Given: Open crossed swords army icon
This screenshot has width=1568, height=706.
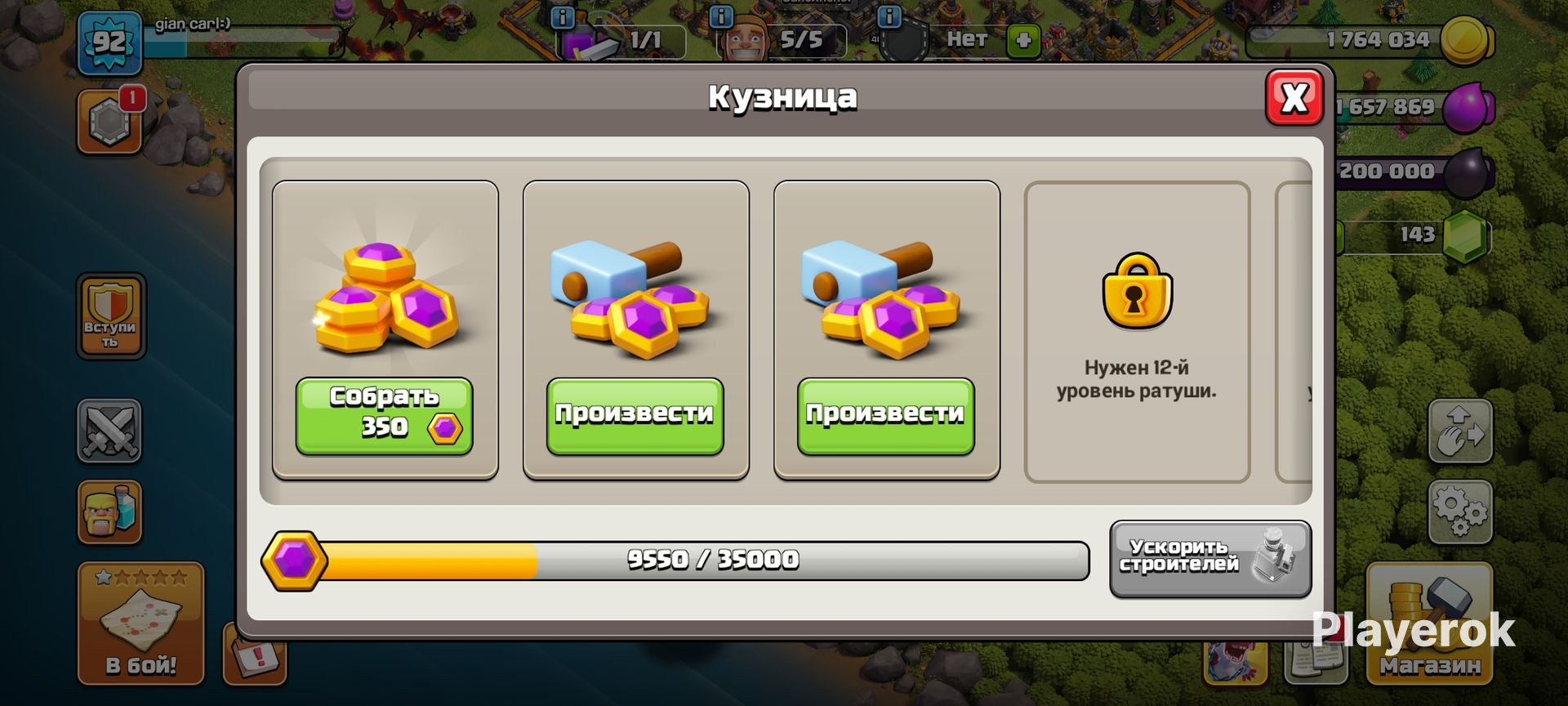Looking at the screenshot, I should [x=109, y=431].
